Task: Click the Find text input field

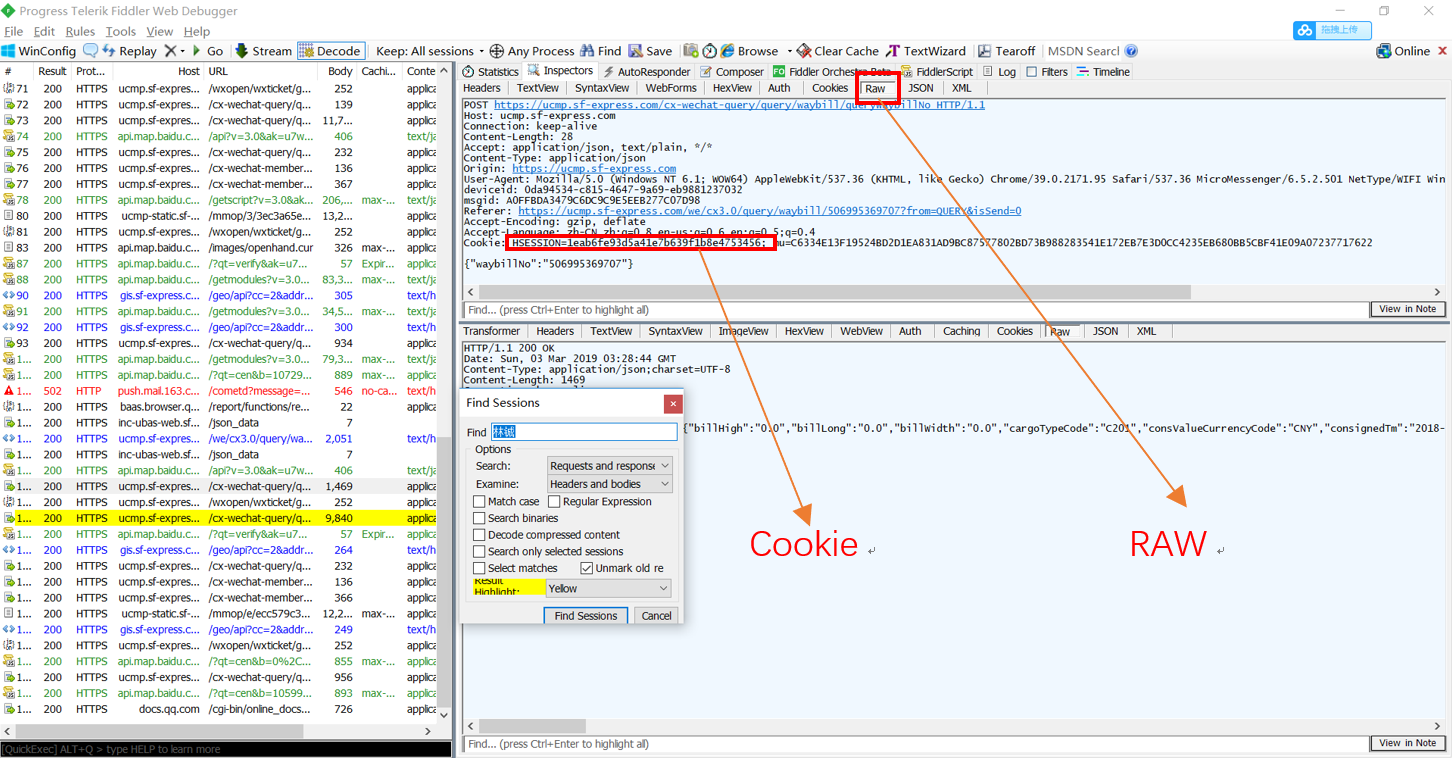Action: pyautogui.click(x=584, y=432)
